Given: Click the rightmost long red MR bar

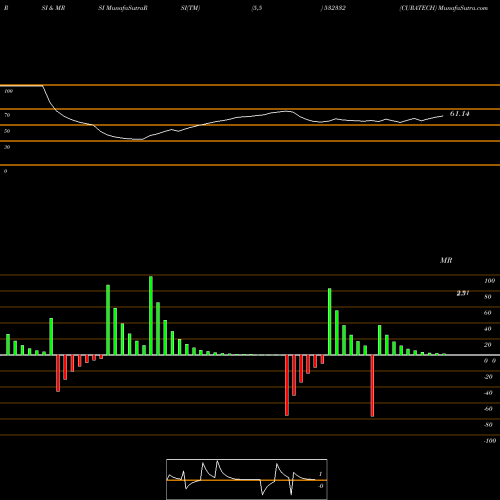Looking at the screenshot, I should [x=372, y=386].
